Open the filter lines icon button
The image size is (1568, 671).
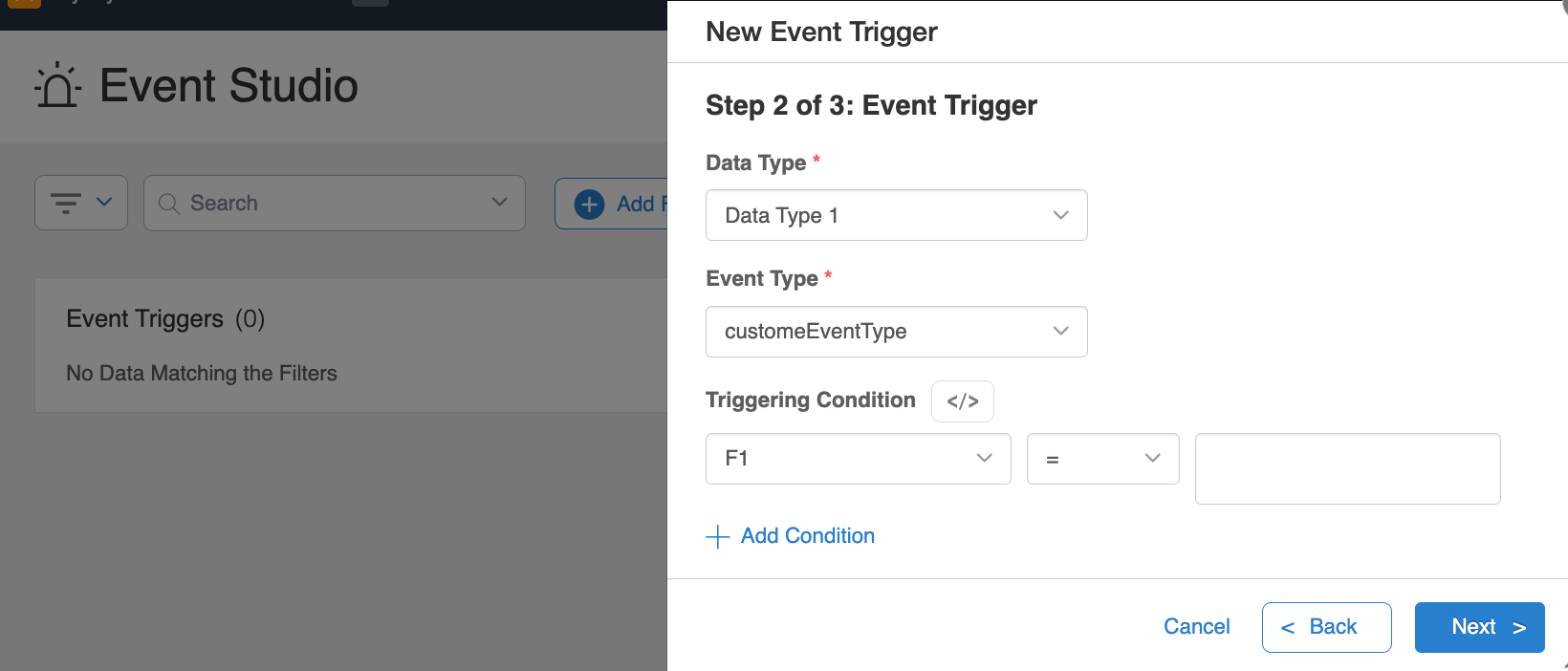tap(66, 203)
